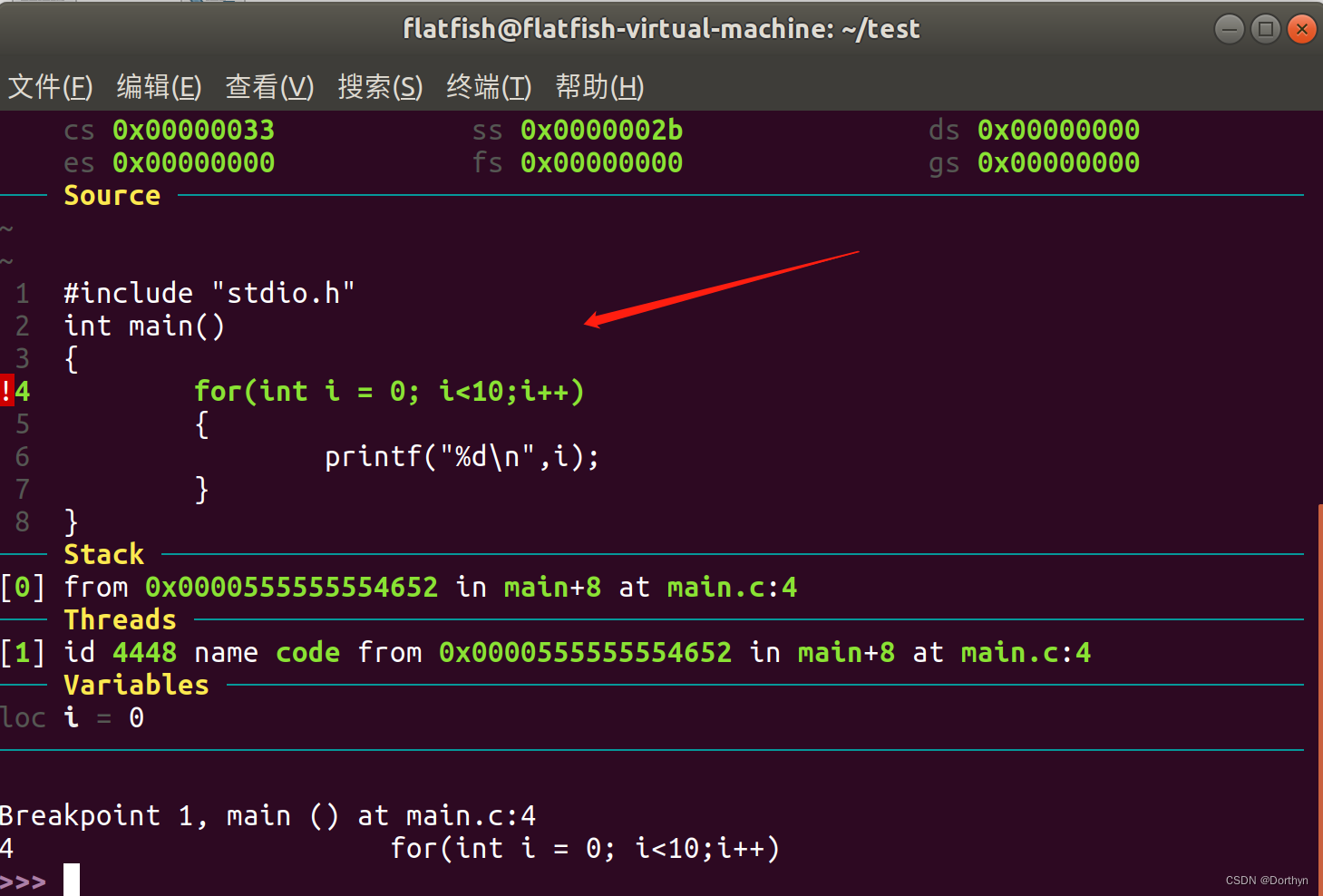Click the [0] stack frame index
The image size is (1323, 896).
click(x=23, y=587)
